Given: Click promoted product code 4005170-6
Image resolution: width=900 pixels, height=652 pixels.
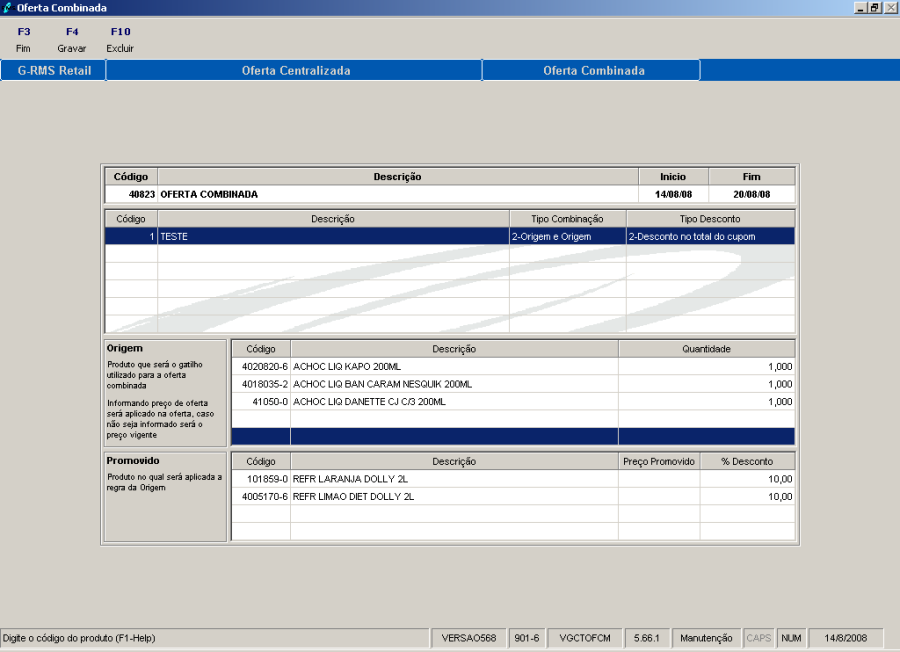Looking at the screenshot, I should [261, 496].
